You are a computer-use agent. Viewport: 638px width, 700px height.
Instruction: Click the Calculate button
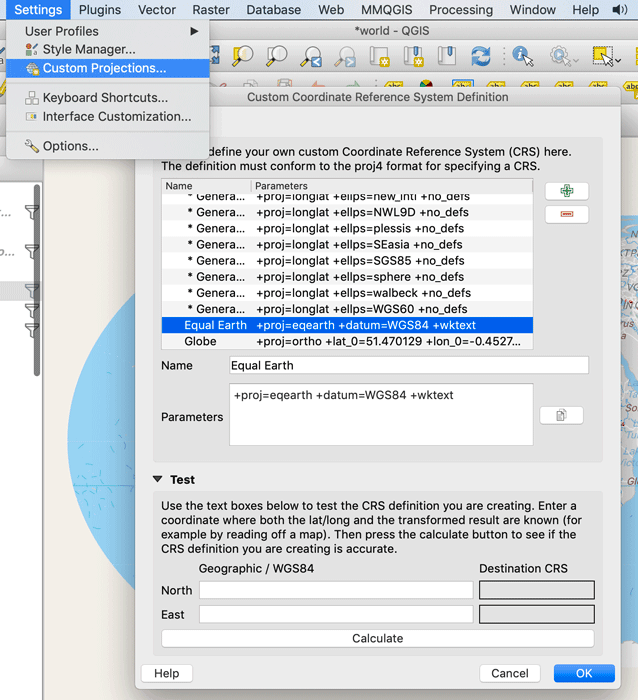coord(378,638)
